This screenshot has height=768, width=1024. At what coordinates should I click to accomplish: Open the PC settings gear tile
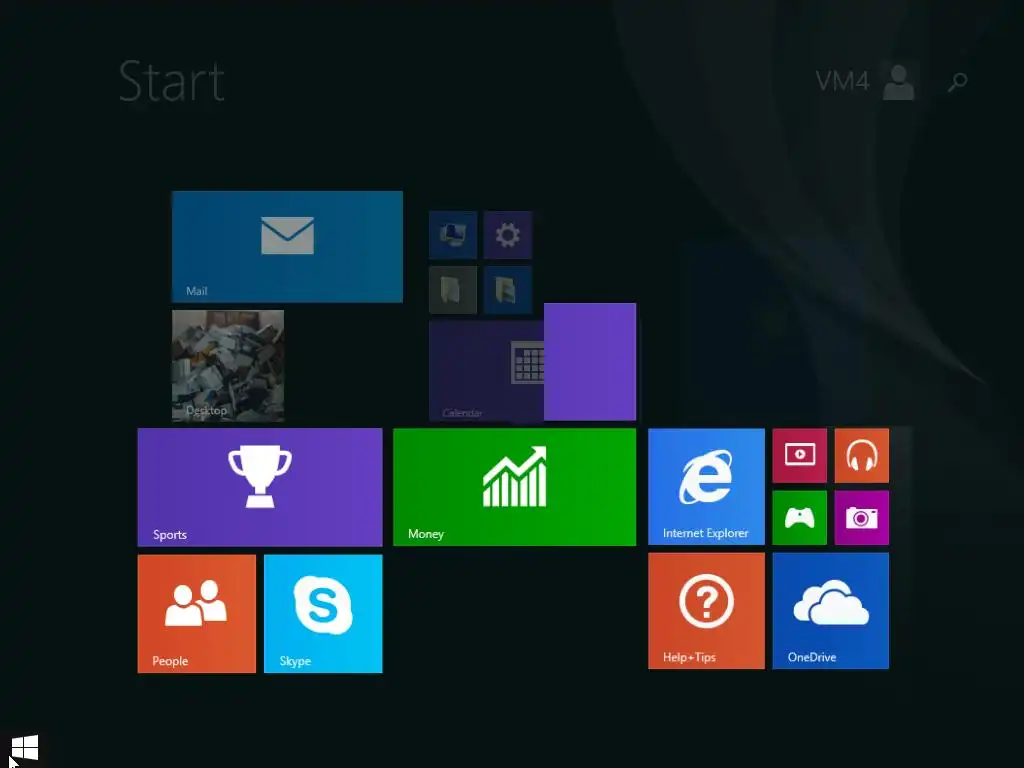point(507,234)
